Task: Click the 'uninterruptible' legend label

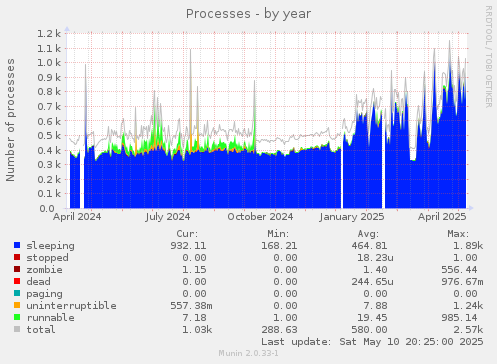Action: [71, 306]
